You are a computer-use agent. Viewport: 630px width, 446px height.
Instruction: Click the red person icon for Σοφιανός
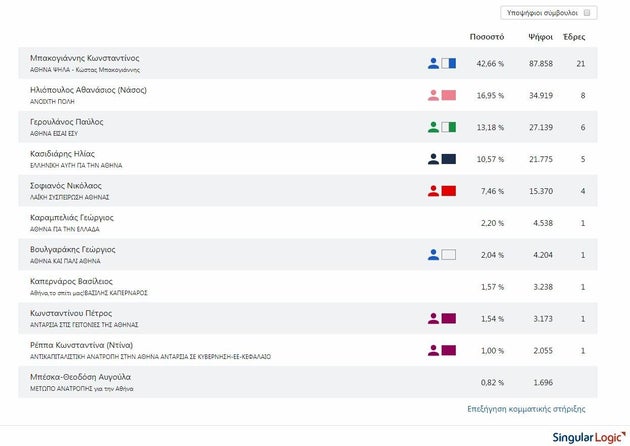point(433,191)
